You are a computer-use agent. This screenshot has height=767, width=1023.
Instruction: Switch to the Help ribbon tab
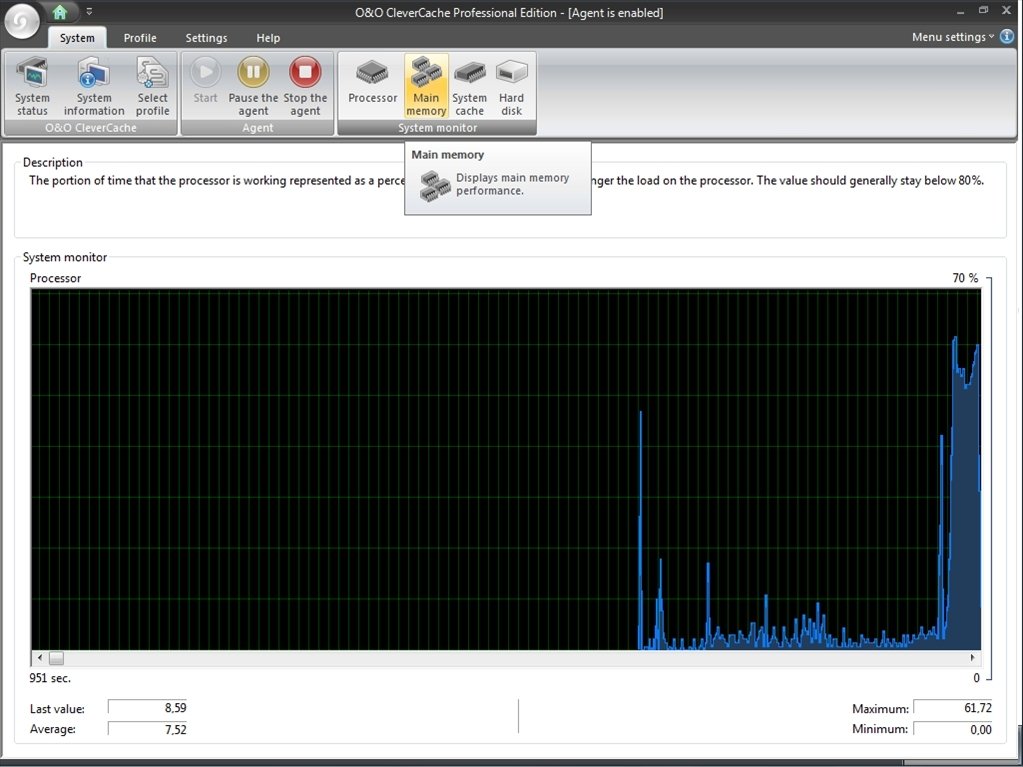click(x=268, y=38)
